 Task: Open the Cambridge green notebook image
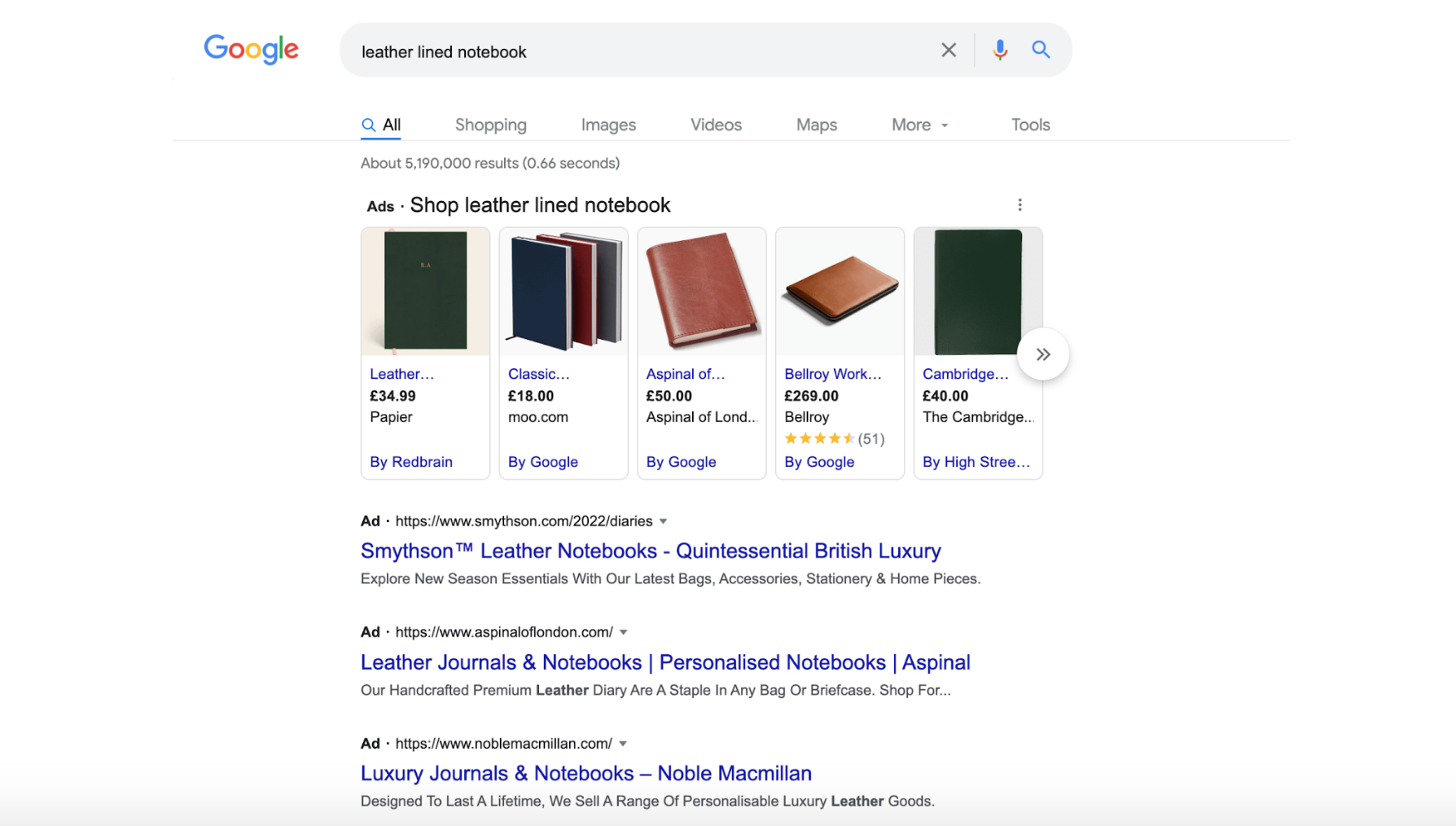(x=978, y=292)
